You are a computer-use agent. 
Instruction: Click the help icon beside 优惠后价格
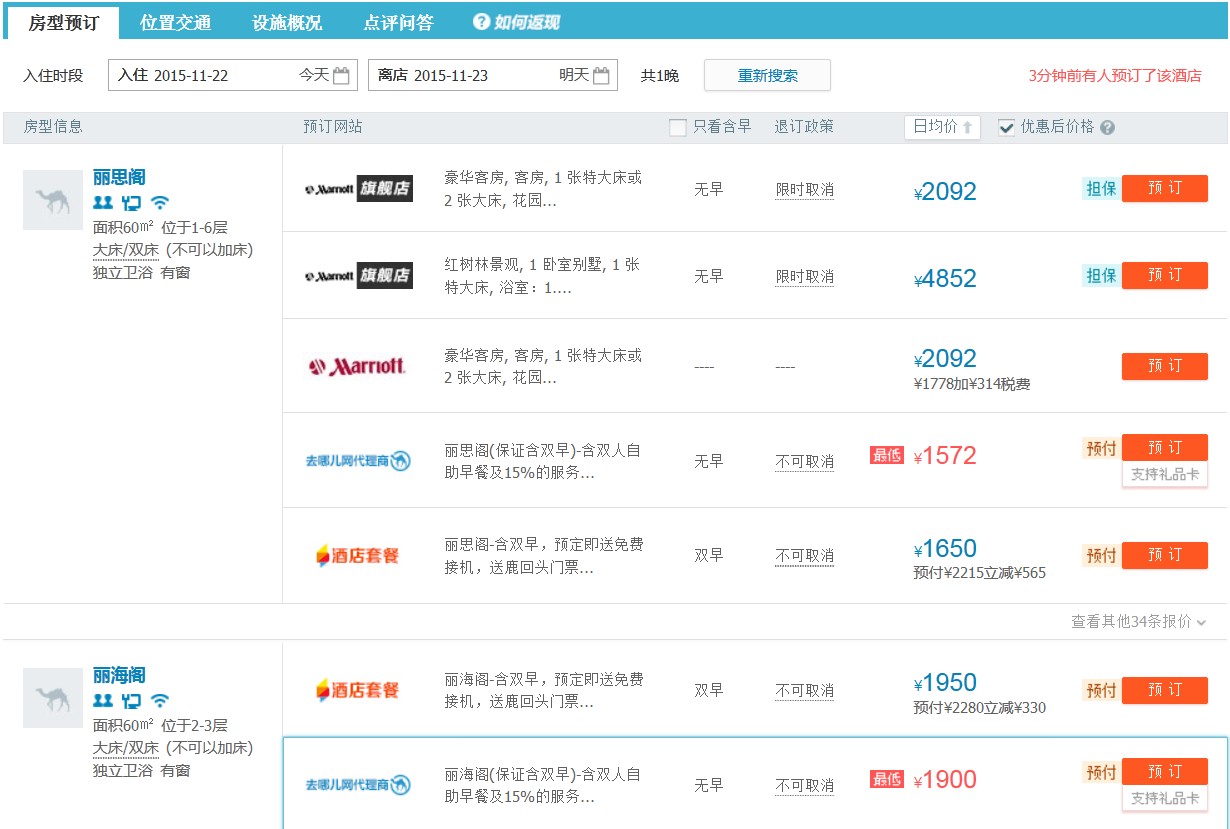[1107, 128]
